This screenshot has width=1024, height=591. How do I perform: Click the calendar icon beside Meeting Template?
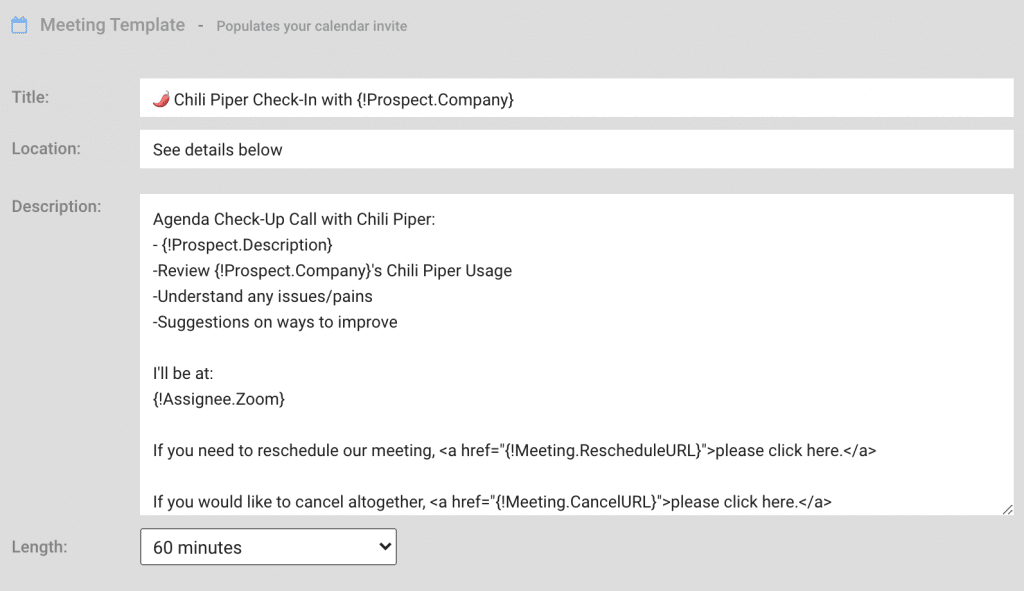coord(19,26)
